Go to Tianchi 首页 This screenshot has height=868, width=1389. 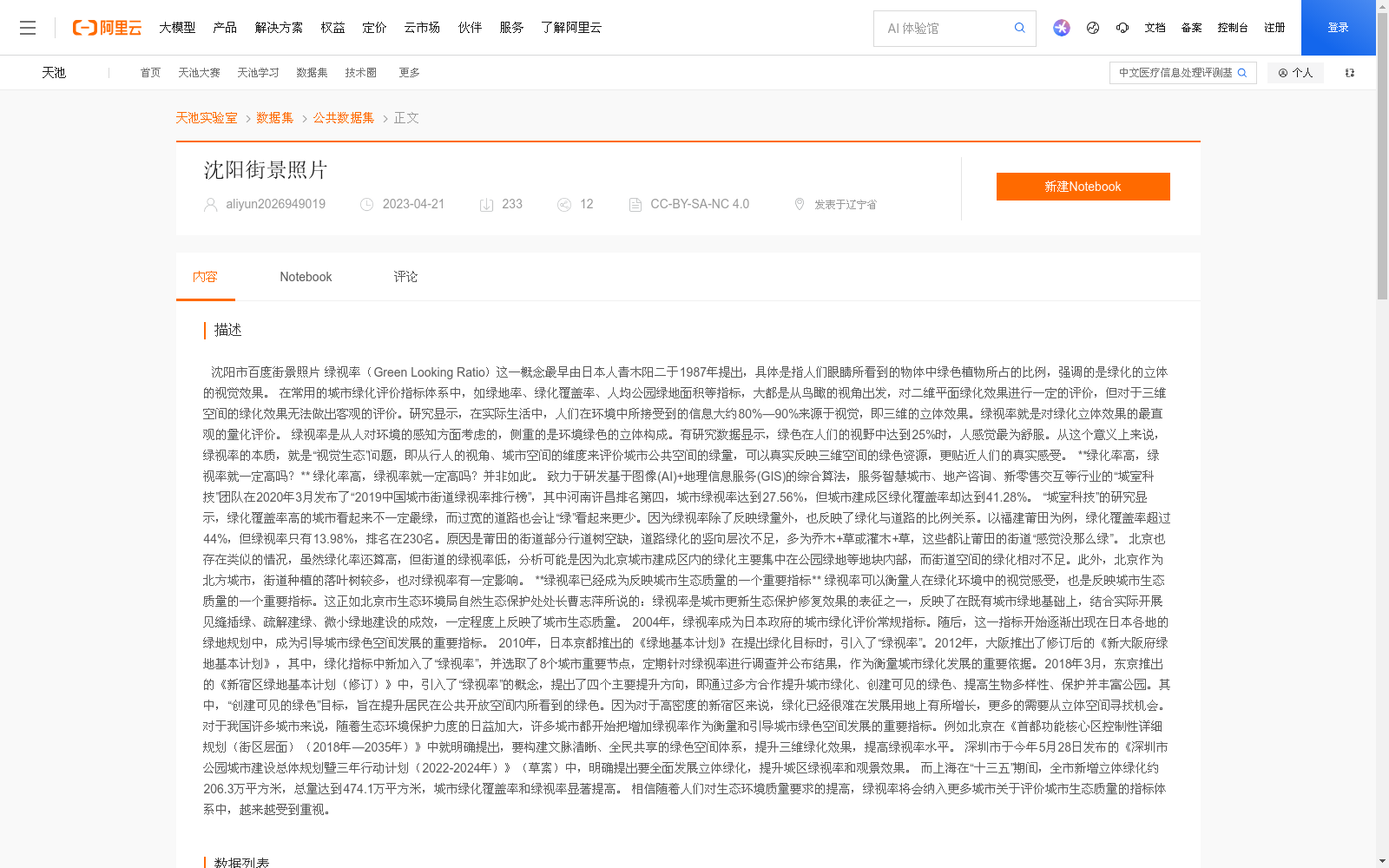150,73
